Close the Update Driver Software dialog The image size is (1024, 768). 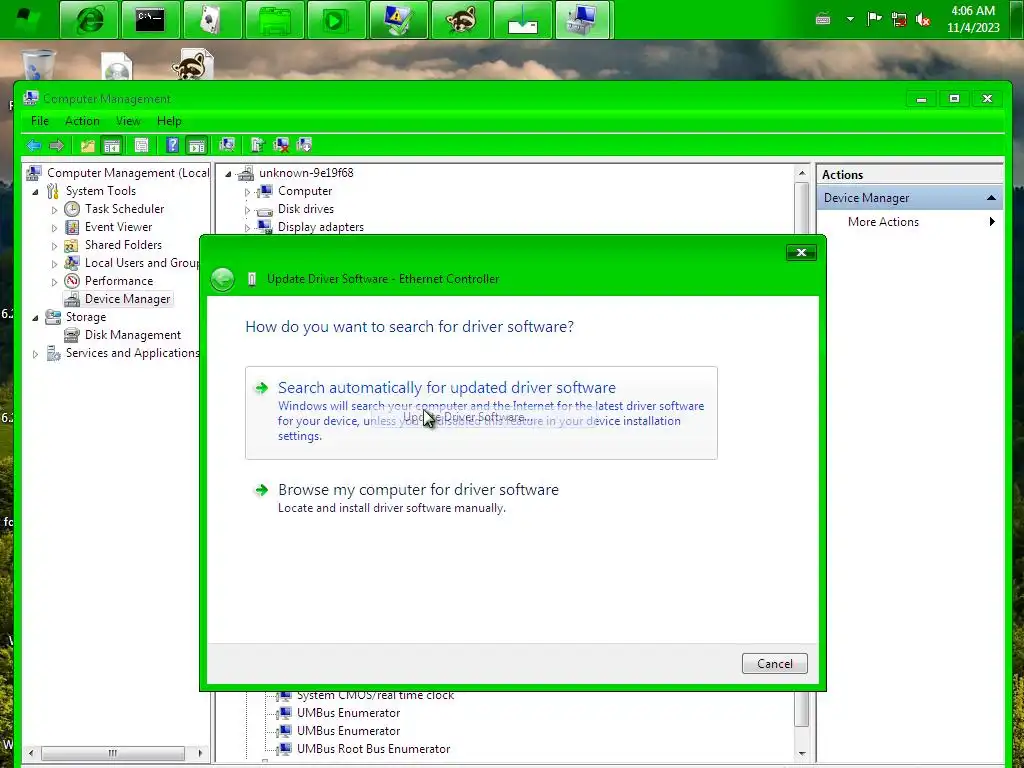pos(801,253)
